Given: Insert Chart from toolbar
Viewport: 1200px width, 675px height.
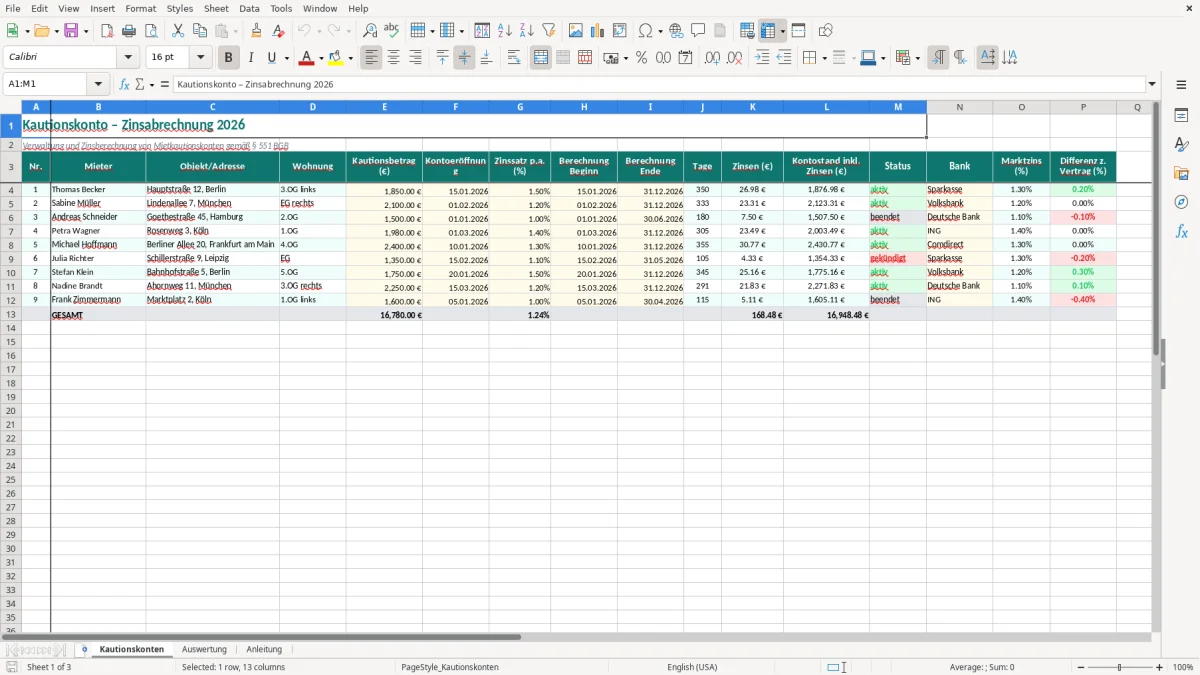Looking at the screenshot, I should pyautogui.click(x=598, y=31).
